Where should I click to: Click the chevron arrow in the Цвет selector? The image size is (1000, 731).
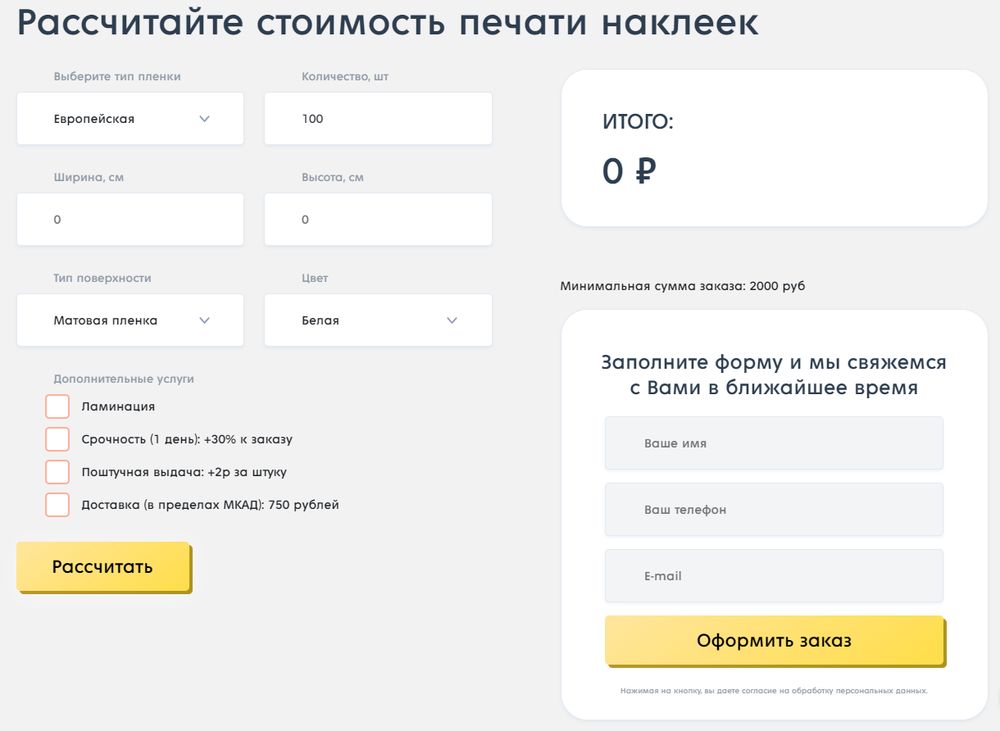click(452, 321)
